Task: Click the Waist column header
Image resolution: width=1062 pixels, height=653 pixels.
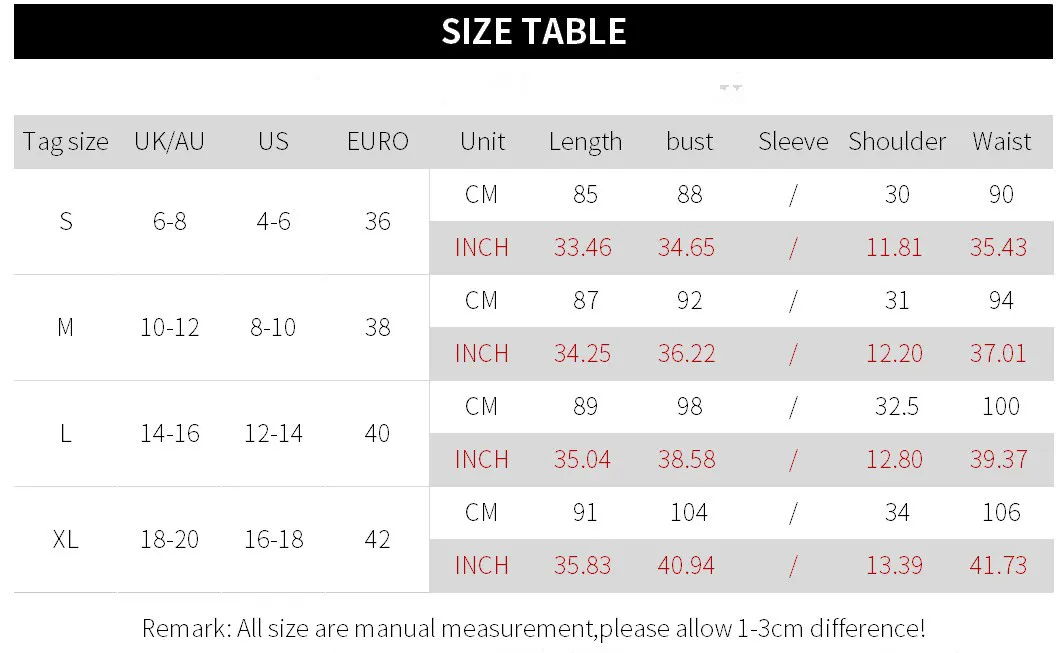Action: tap(1001, 142)
